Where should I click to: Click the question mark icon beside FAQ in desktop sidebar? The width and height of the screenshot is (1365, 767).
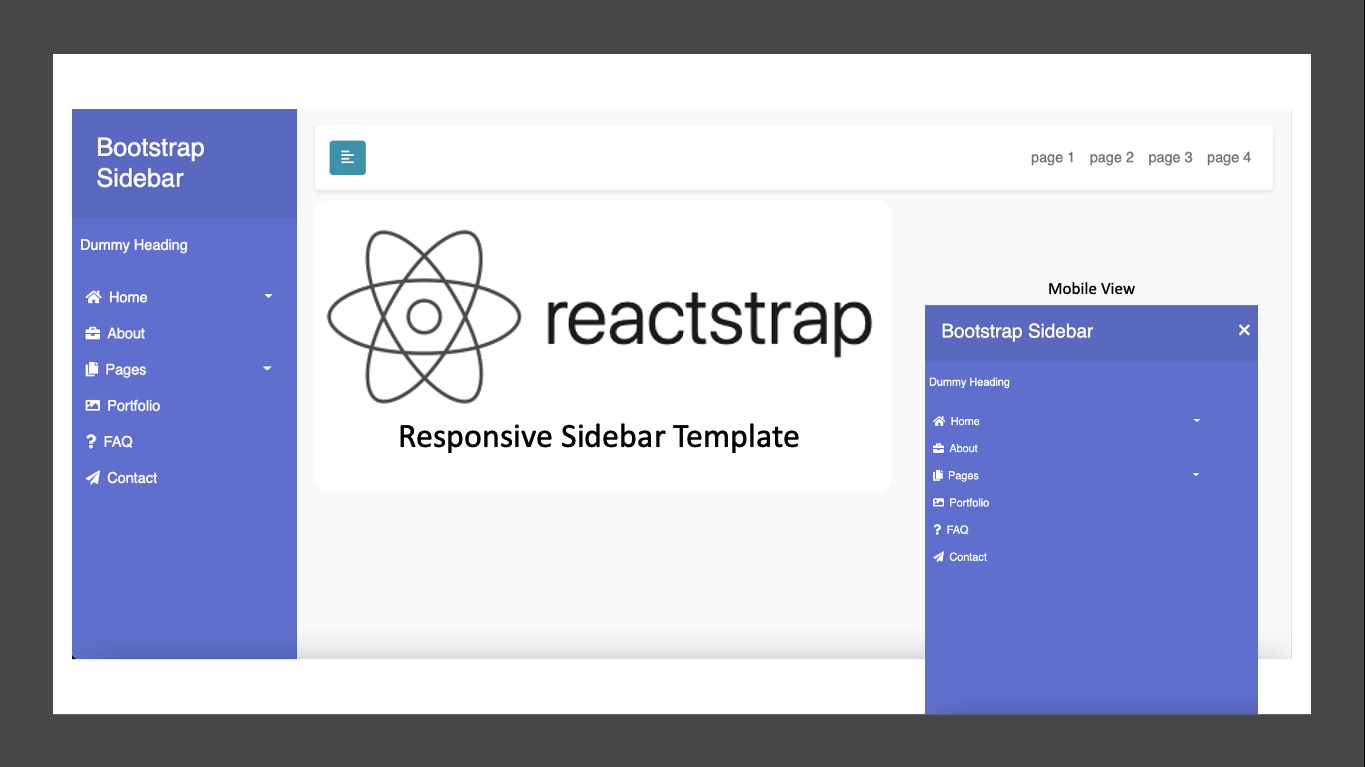click(91, 441)
